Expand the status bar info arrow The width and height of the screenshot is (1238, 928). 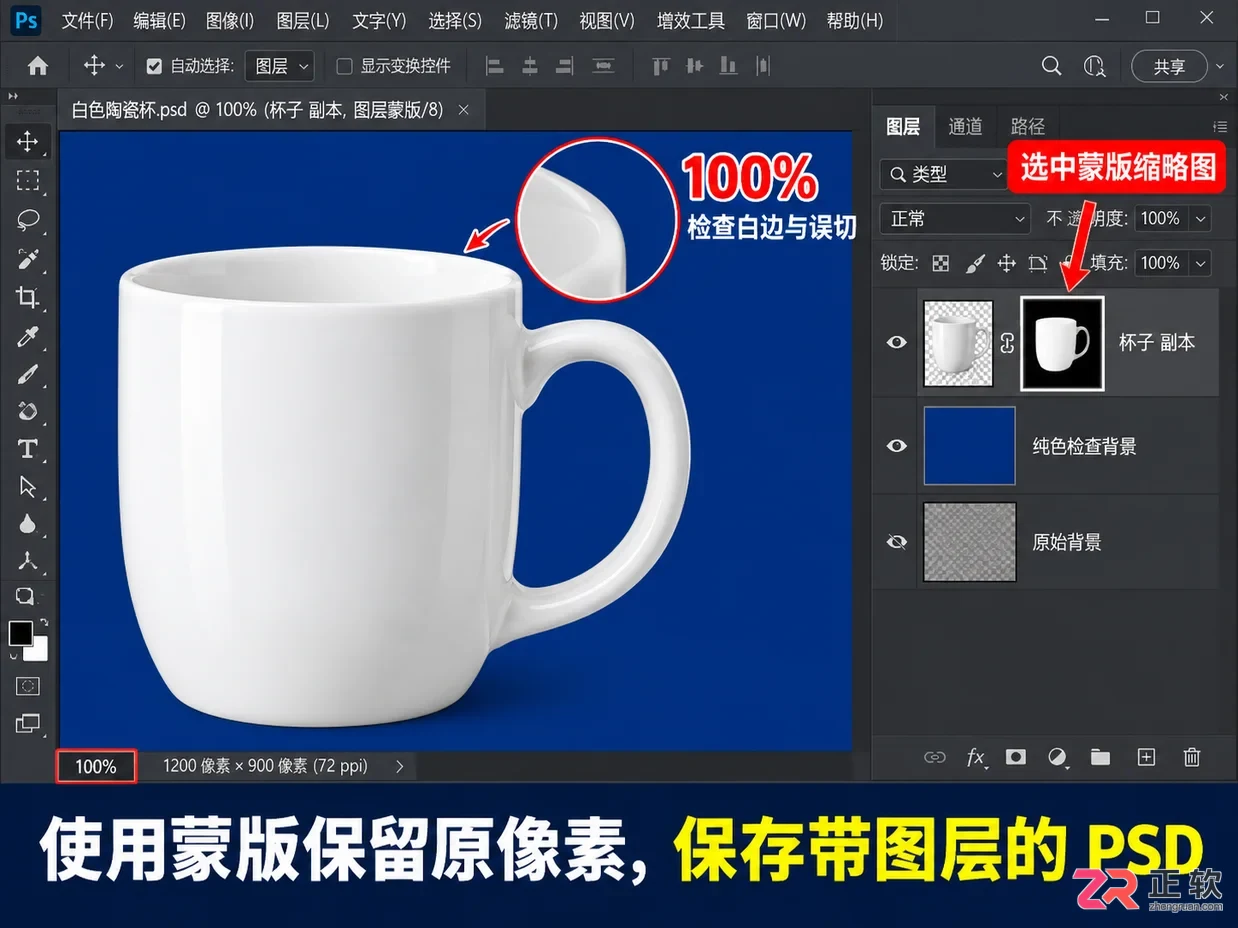click(x=400, y=766)
